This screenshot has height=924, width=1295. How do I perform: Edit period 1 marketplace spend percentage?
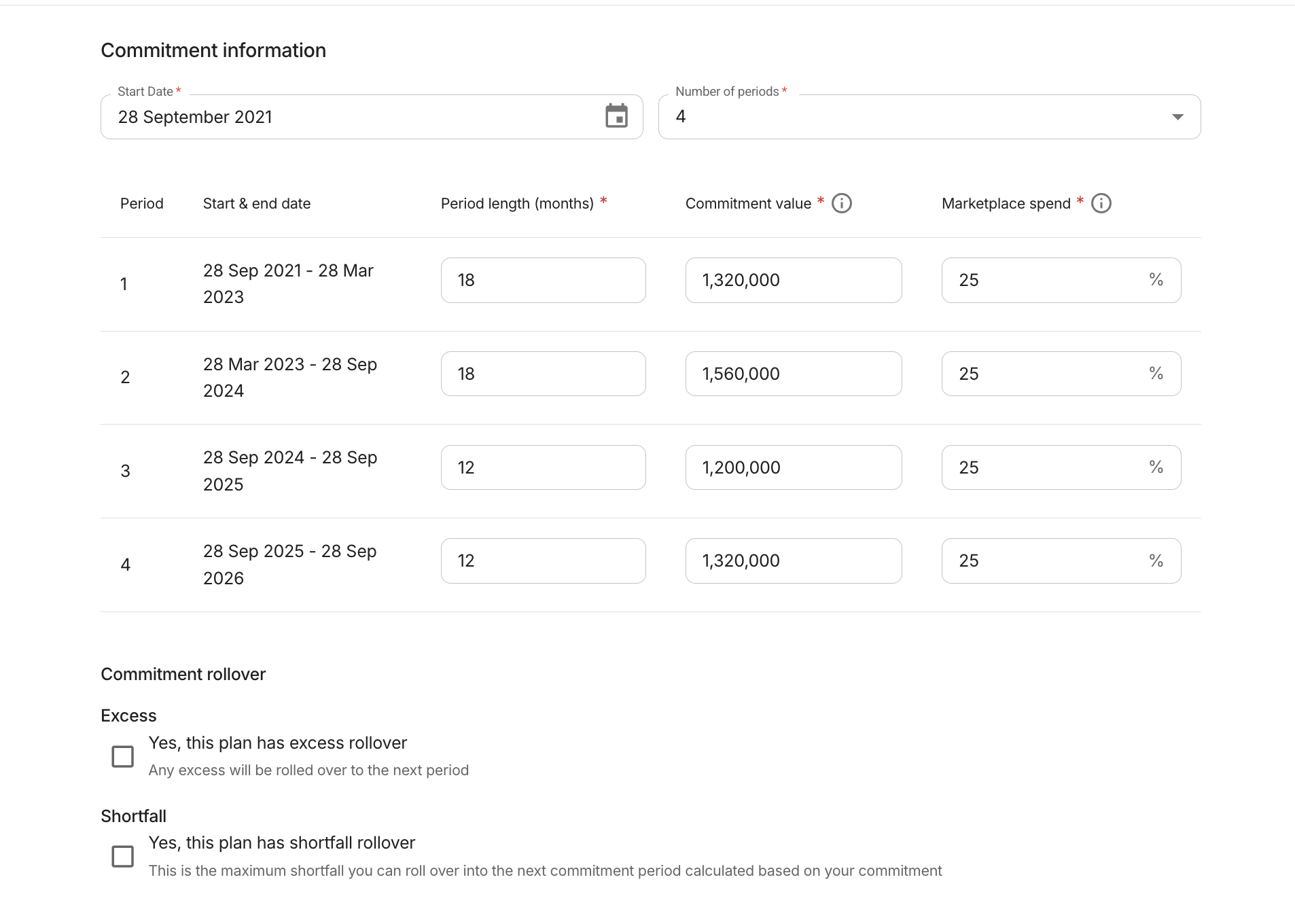click(1061, 280)
